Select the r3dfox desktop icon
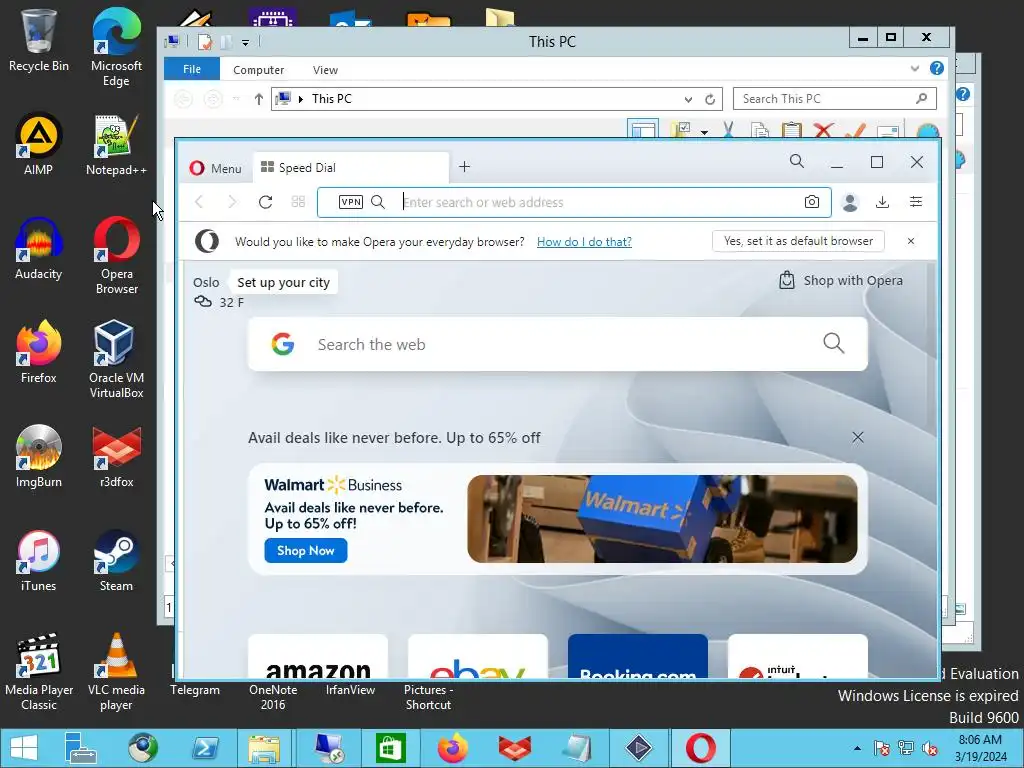 tap(116, 456)
